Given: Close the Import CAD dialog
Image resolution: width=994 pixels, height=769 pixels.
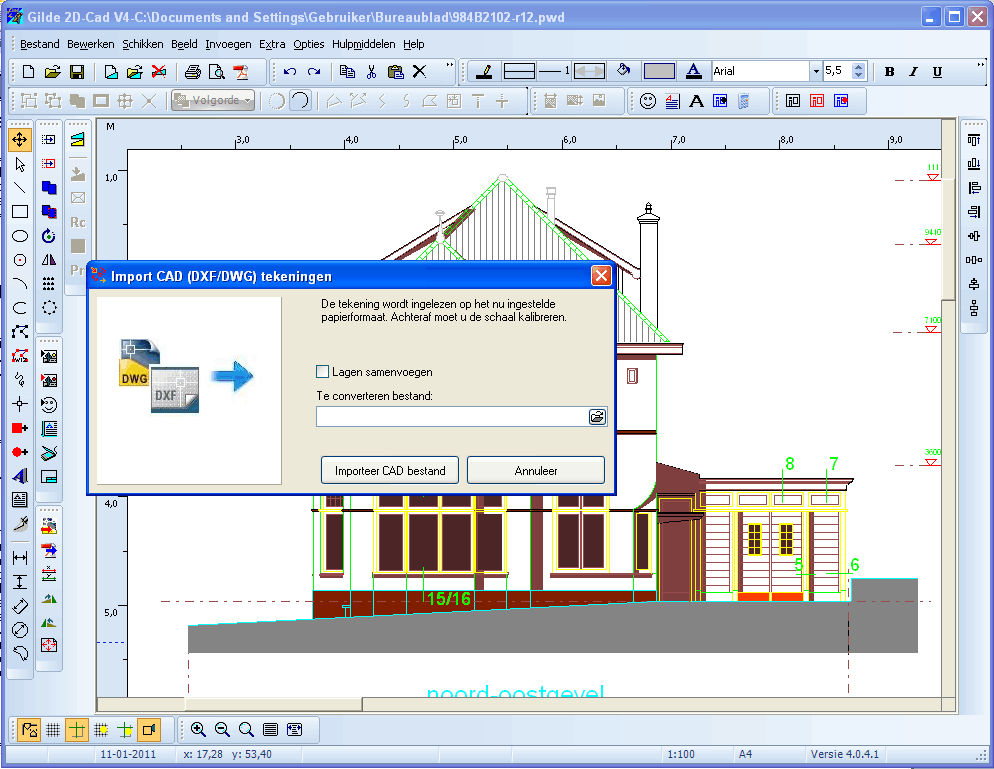Looking at the screenshot, I should tap(601, 276).
